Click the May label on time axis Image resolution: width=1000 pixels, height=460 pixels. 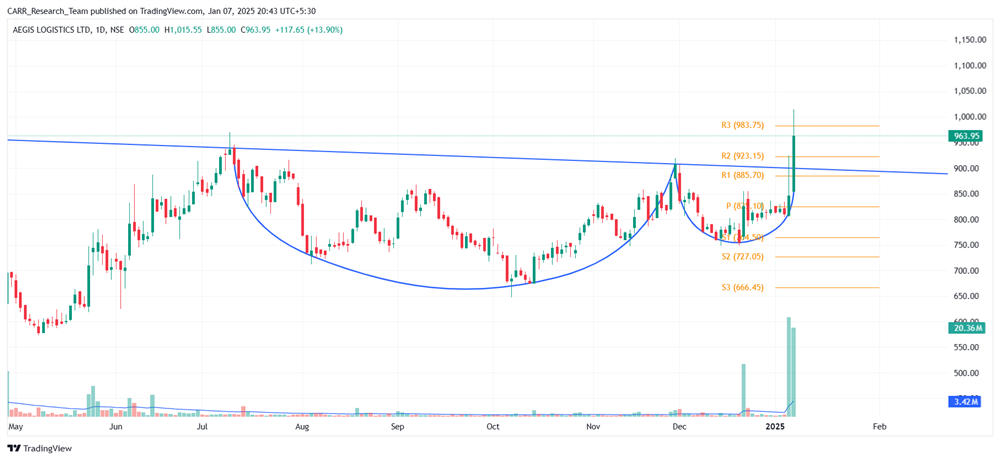click(15, 426)
